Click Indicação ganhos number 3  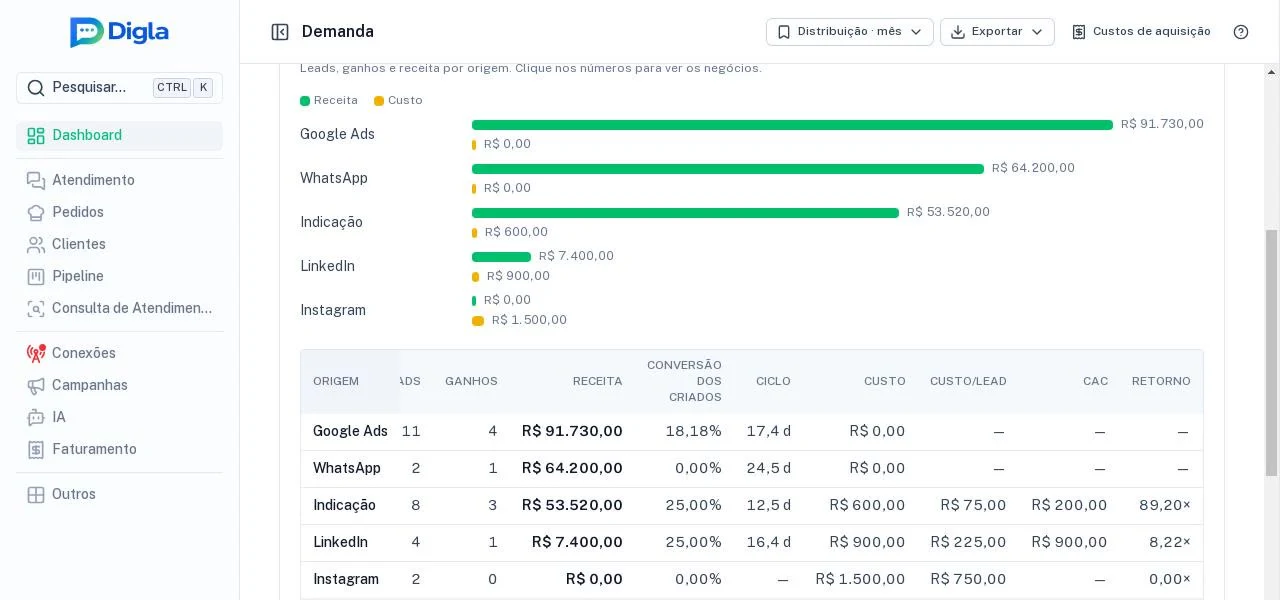pyautogui.click(x=492, y=505)
